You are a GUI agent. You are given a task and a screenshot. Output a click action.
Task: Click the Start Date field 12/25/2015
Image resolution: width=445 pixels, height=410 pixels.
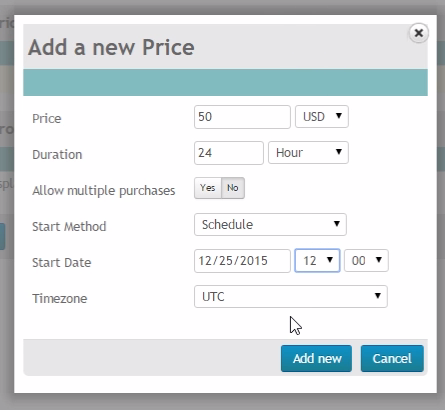[242, 261]
